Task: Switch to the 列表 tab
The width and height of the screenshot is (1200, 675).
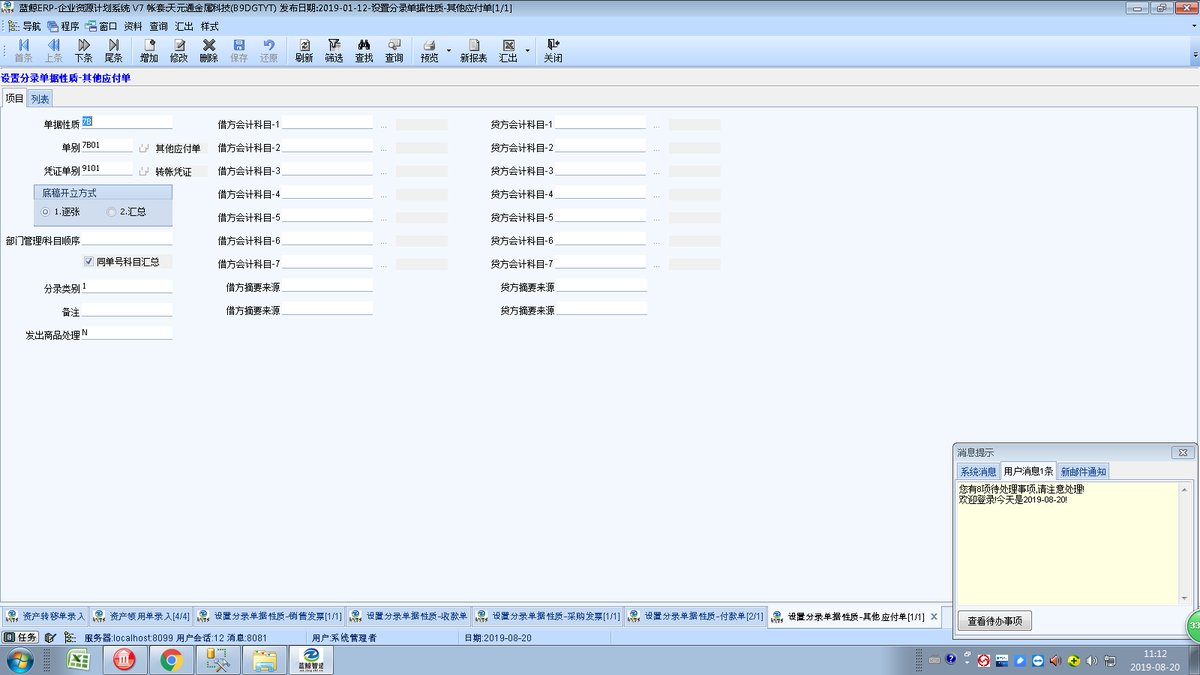Action: [x=40, y=98]
